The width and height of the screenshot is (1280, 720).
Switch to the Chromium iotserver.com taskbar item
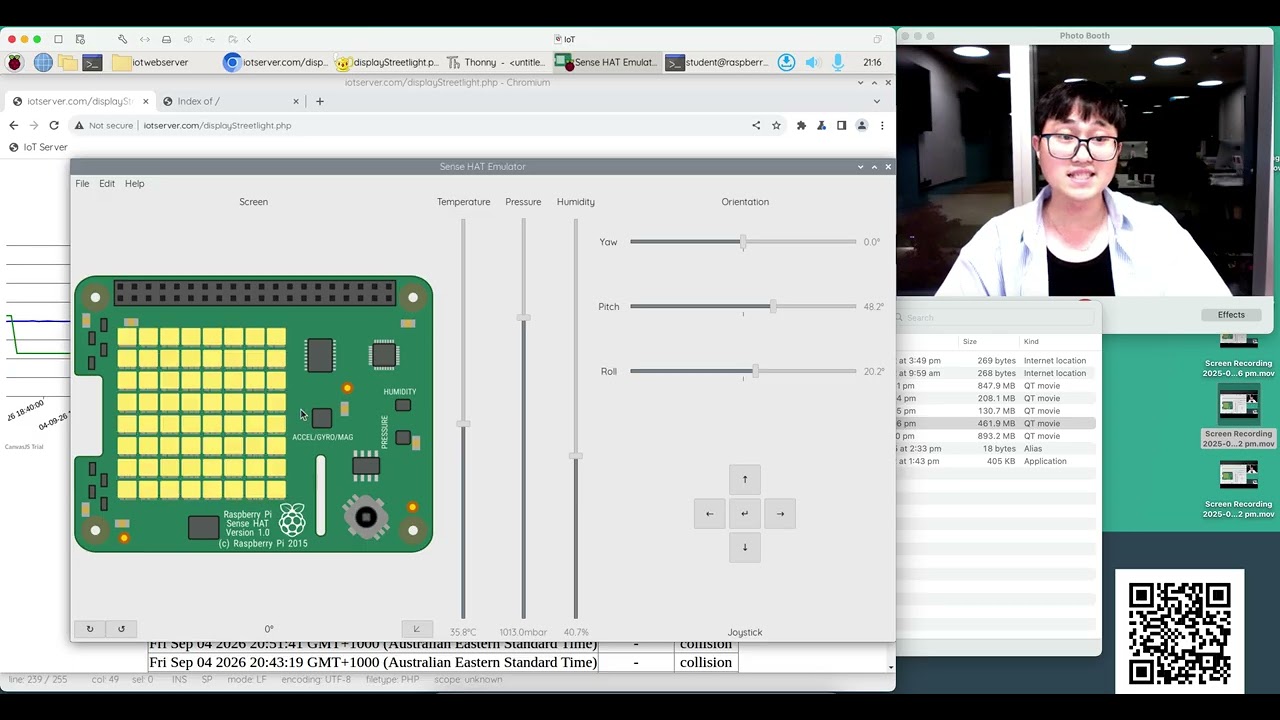click(x=276, y=62)
